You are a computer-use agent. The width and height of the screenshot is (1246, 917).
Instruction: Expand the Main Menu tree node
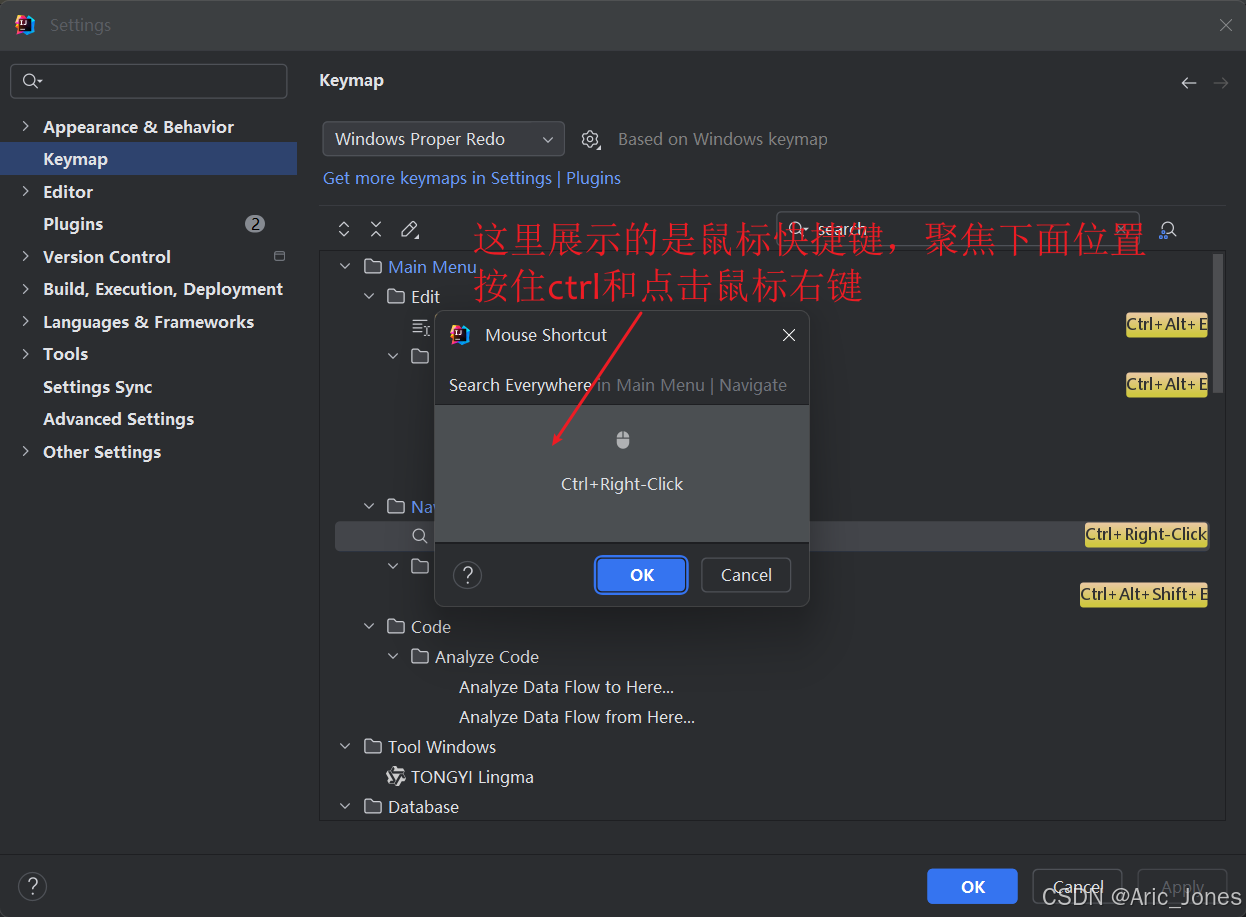pos(345,266)
